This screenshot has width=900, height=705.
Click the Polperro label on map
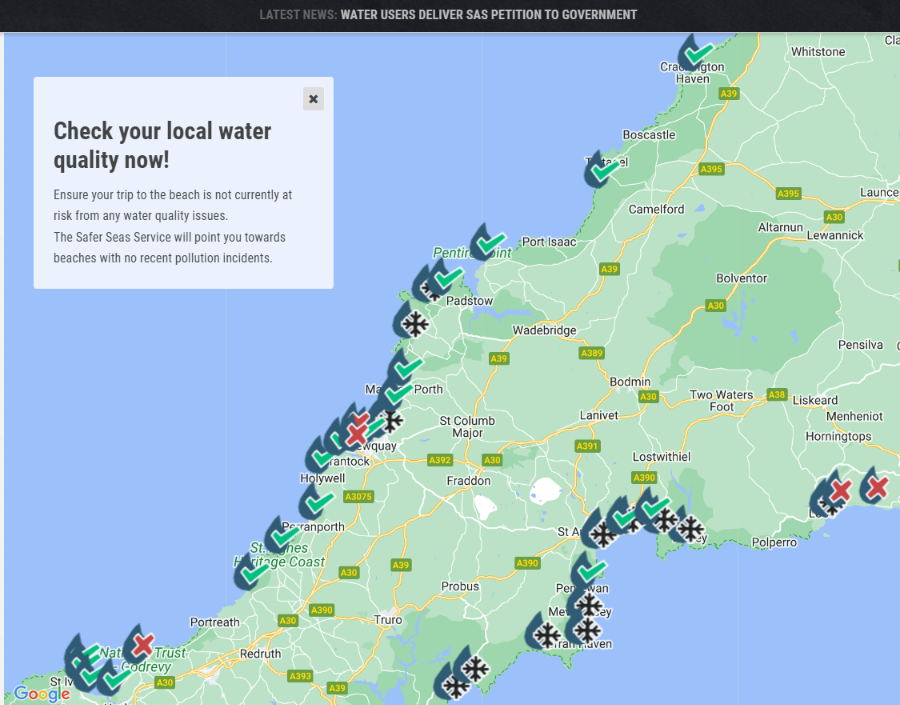click(x=774, y=543)
